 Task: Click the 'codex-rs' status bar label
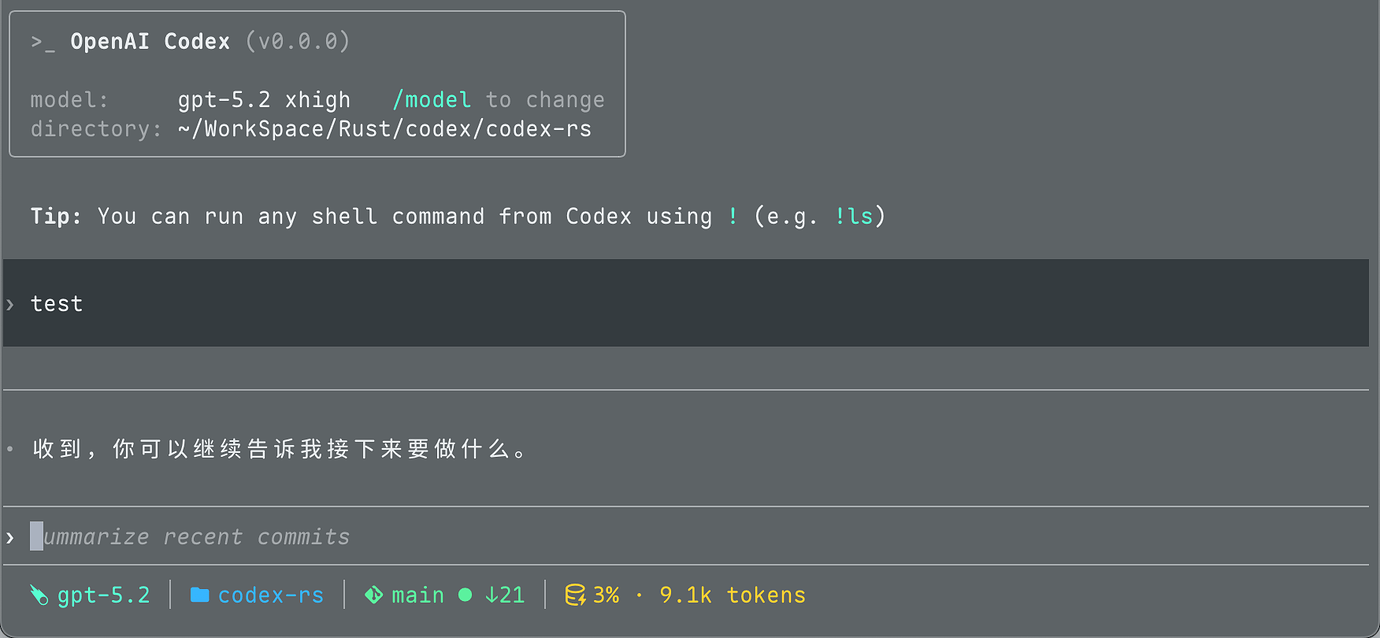(271, 596)
